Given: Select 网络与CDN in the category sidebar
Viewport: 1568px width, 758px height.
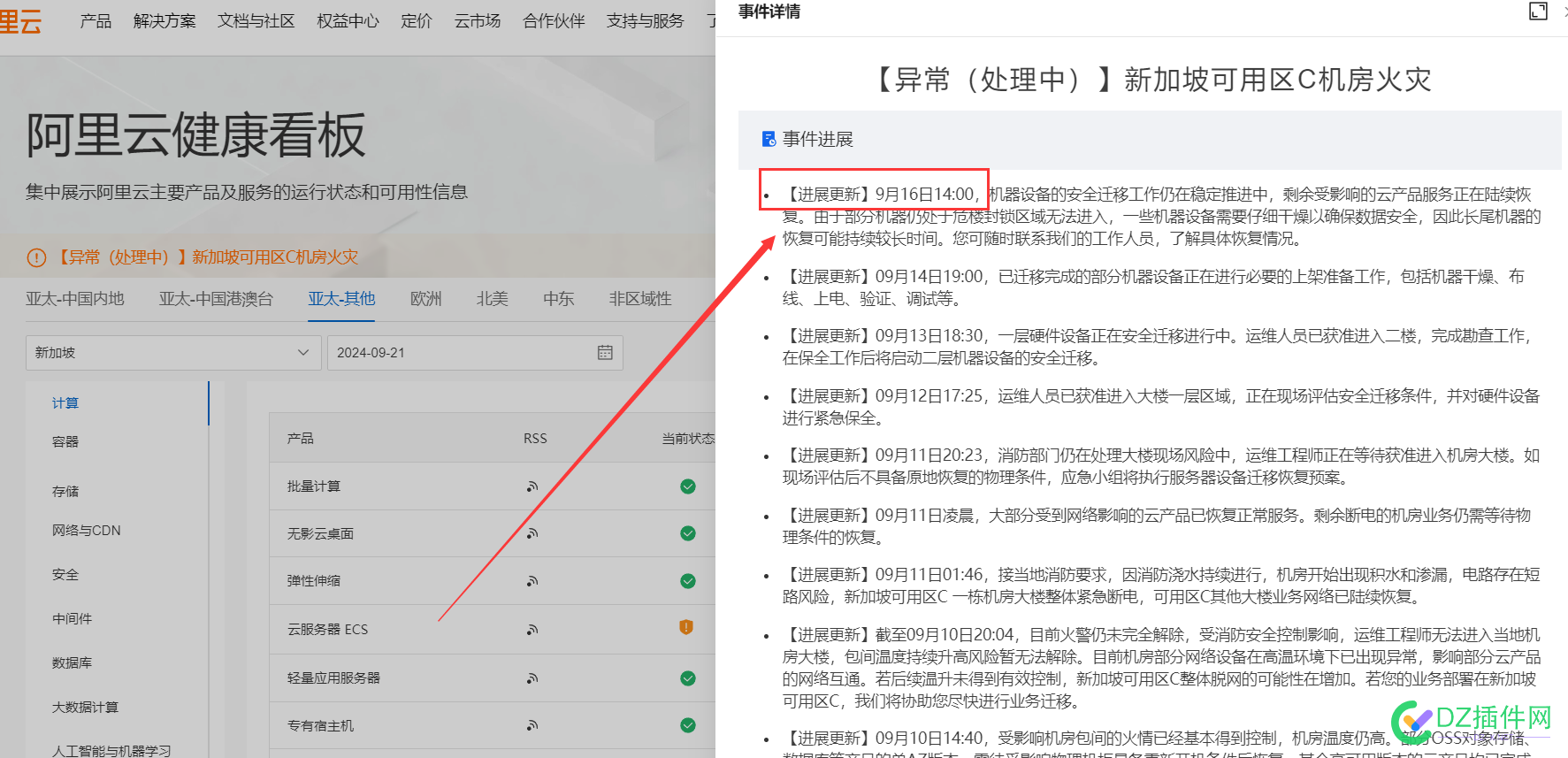Looking at the screenshot, I should (87, 531).
